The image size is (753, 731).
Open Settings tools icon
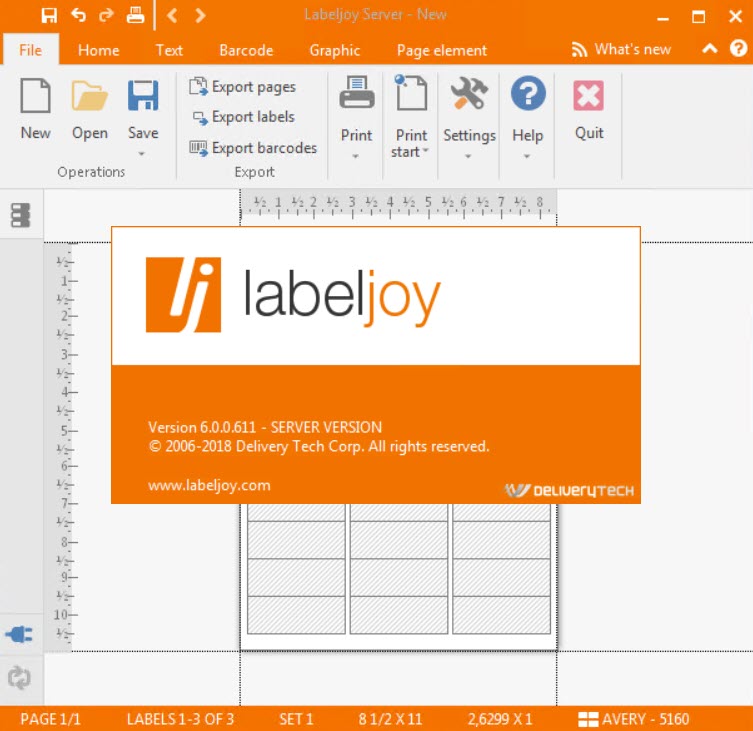pos(469,93)
